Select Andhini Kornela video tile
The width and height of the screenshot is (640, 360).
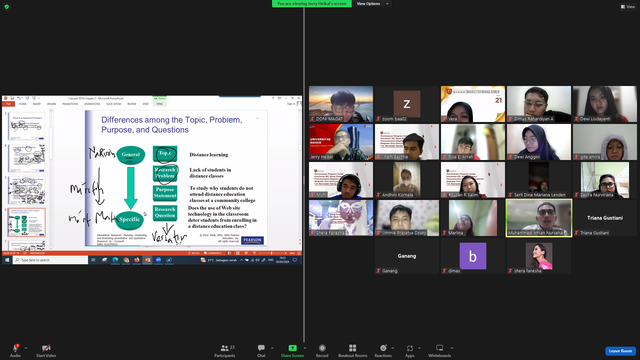pos(407,180)
